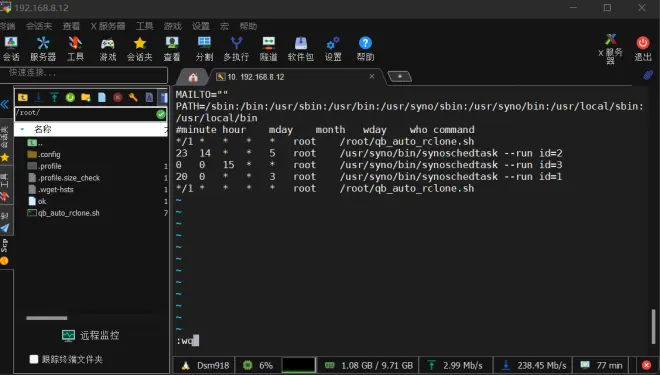Click the Dsm918 status bar entry
Image resolution: width=660 pixels, height=375 pixels.
(205, 365)
